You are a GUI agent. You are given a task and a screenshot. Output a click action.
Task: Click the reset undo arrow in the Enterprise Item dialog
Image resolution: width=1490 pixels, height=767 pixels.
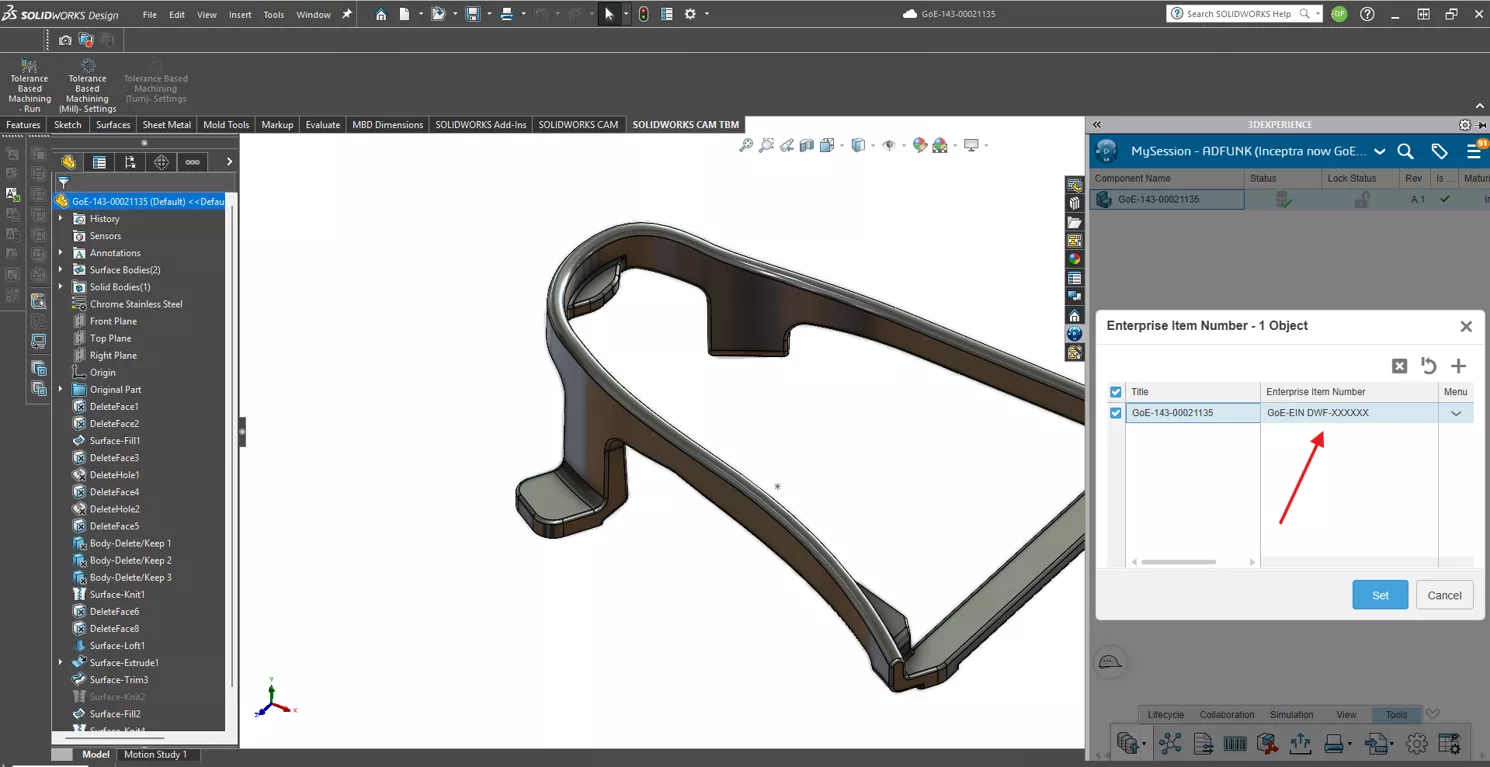click(1429, 366)
